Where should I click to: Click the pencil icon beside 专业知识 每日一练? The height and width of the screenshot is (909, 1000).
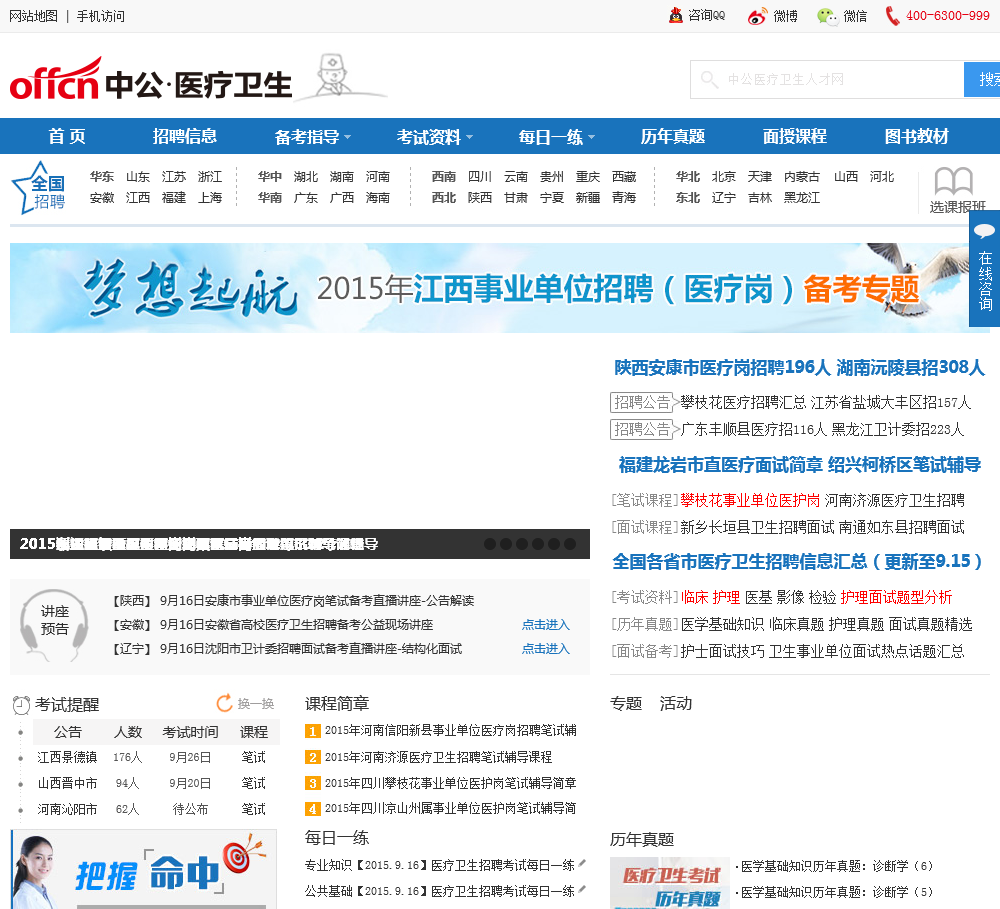tap(582, 864)
